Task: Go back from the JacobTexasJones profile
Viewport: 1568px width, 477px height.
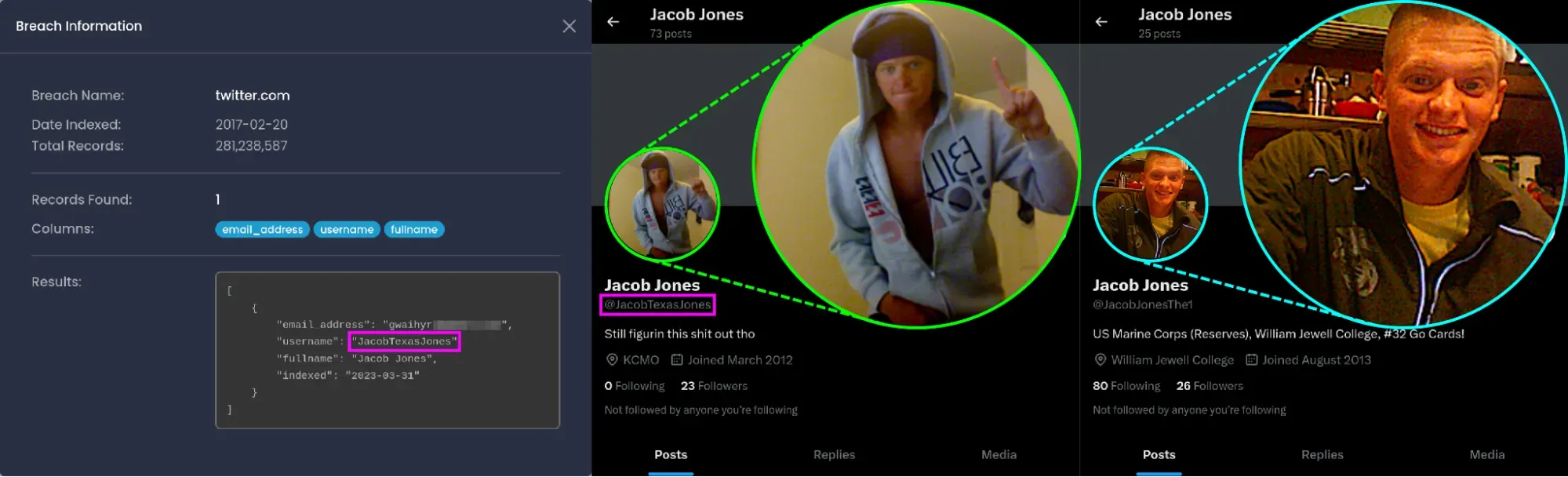Action: click(613, 22)
